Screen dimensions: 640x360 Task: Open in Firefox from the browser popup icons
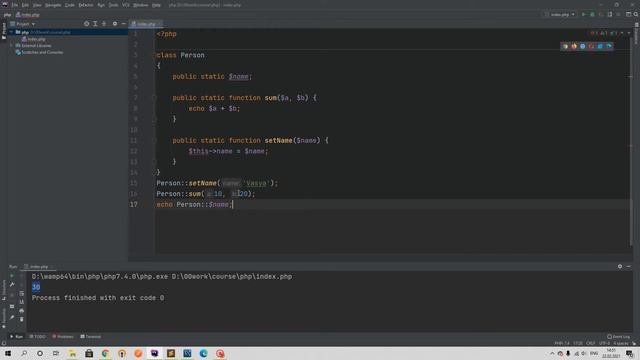tap(574, 46)
